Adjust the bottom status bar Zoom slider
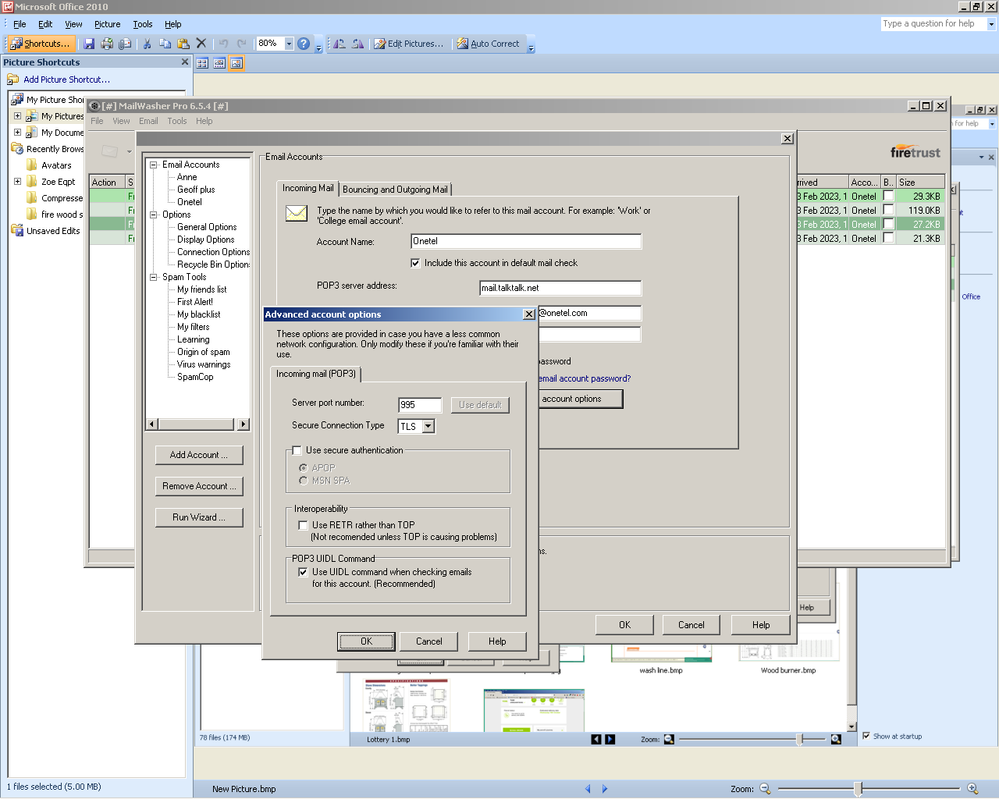 [858, 789]
